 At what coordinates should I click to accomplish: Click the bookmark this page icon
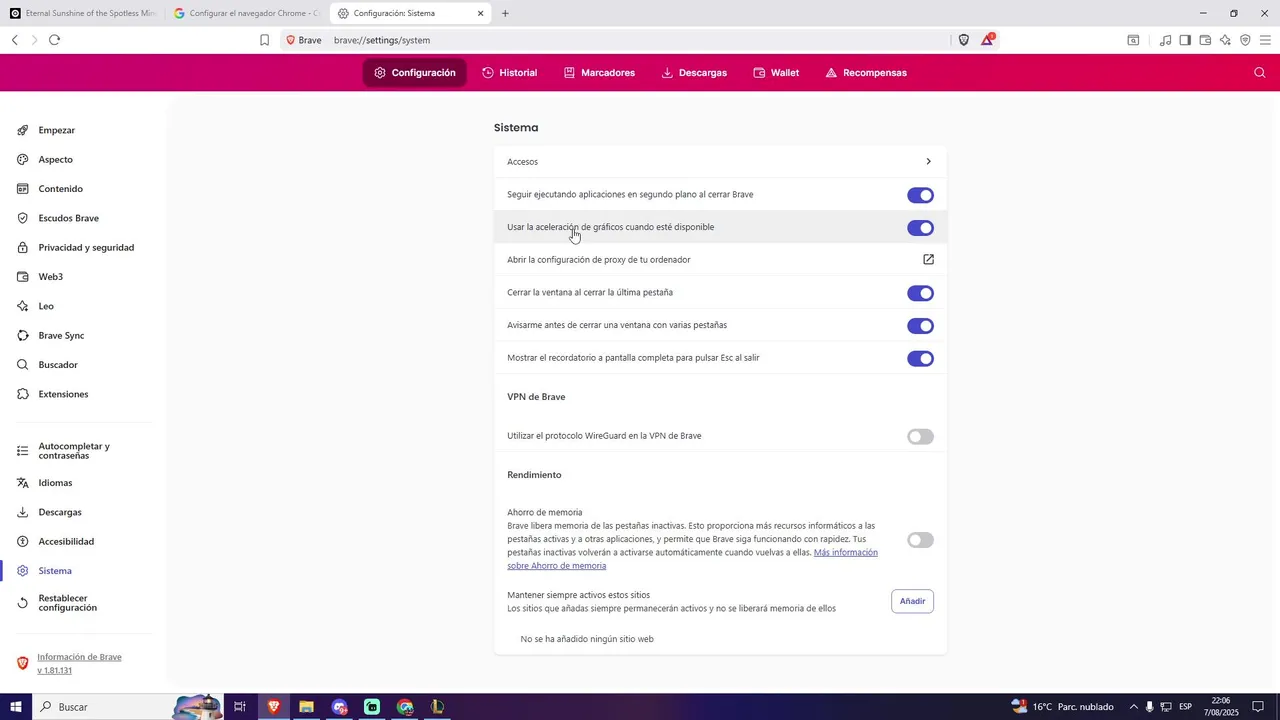264,40
